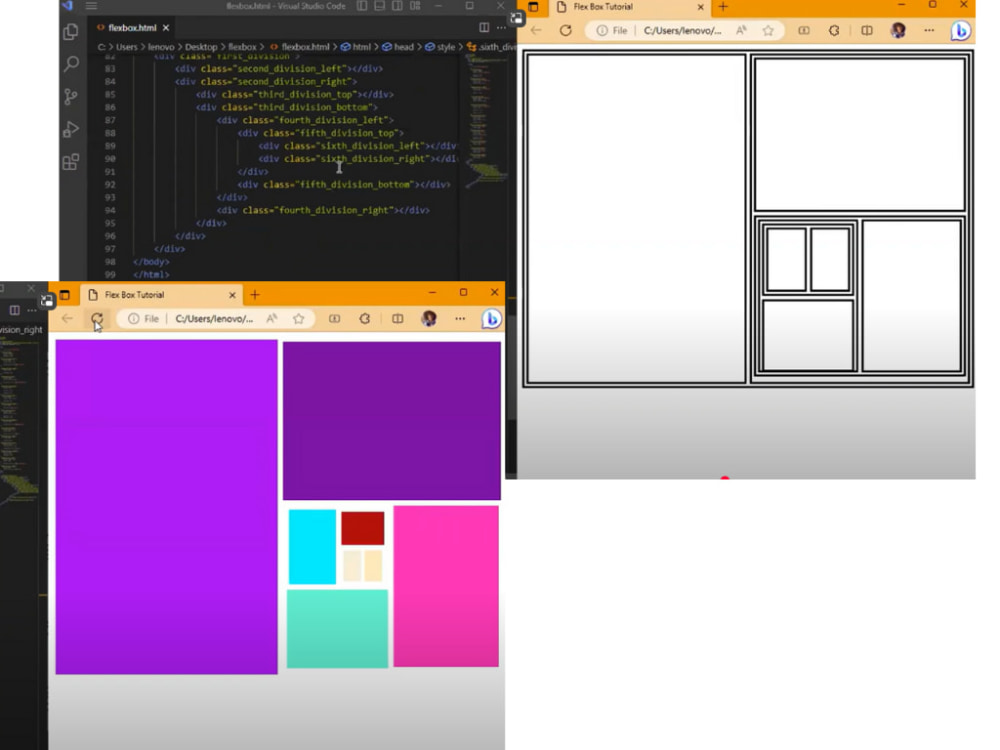Split the VS Code editor right

pyautogui.click(x=484, y=27)
